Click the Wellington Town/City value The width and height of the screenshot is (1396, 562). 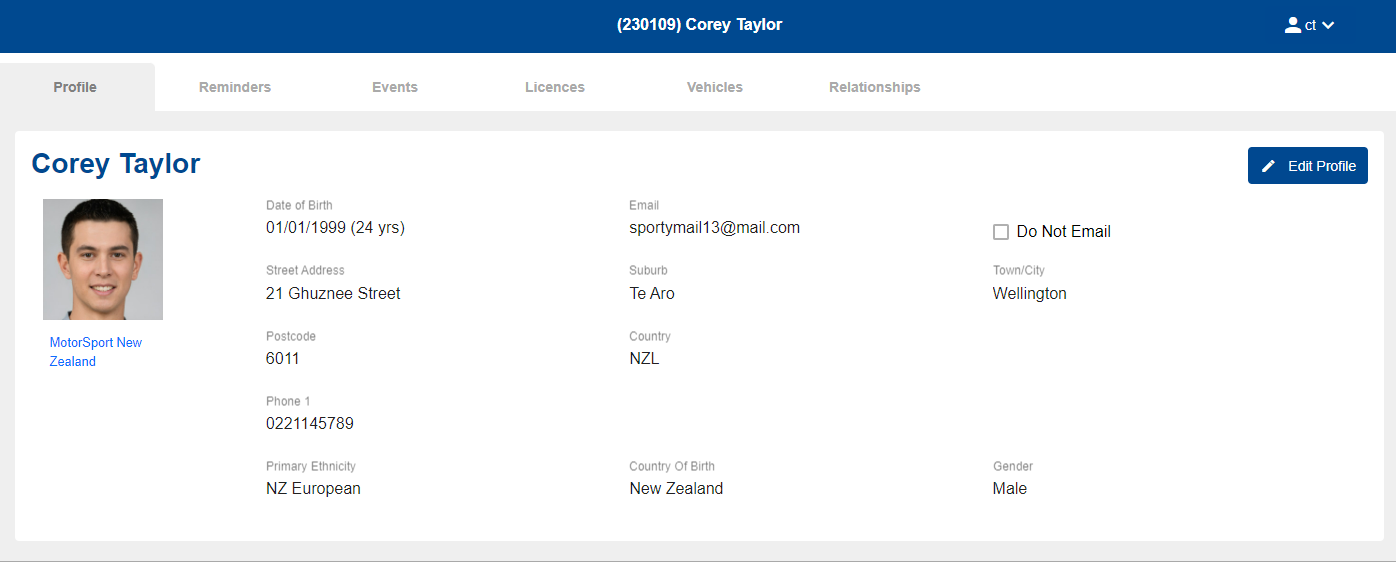click(1030, 294)
